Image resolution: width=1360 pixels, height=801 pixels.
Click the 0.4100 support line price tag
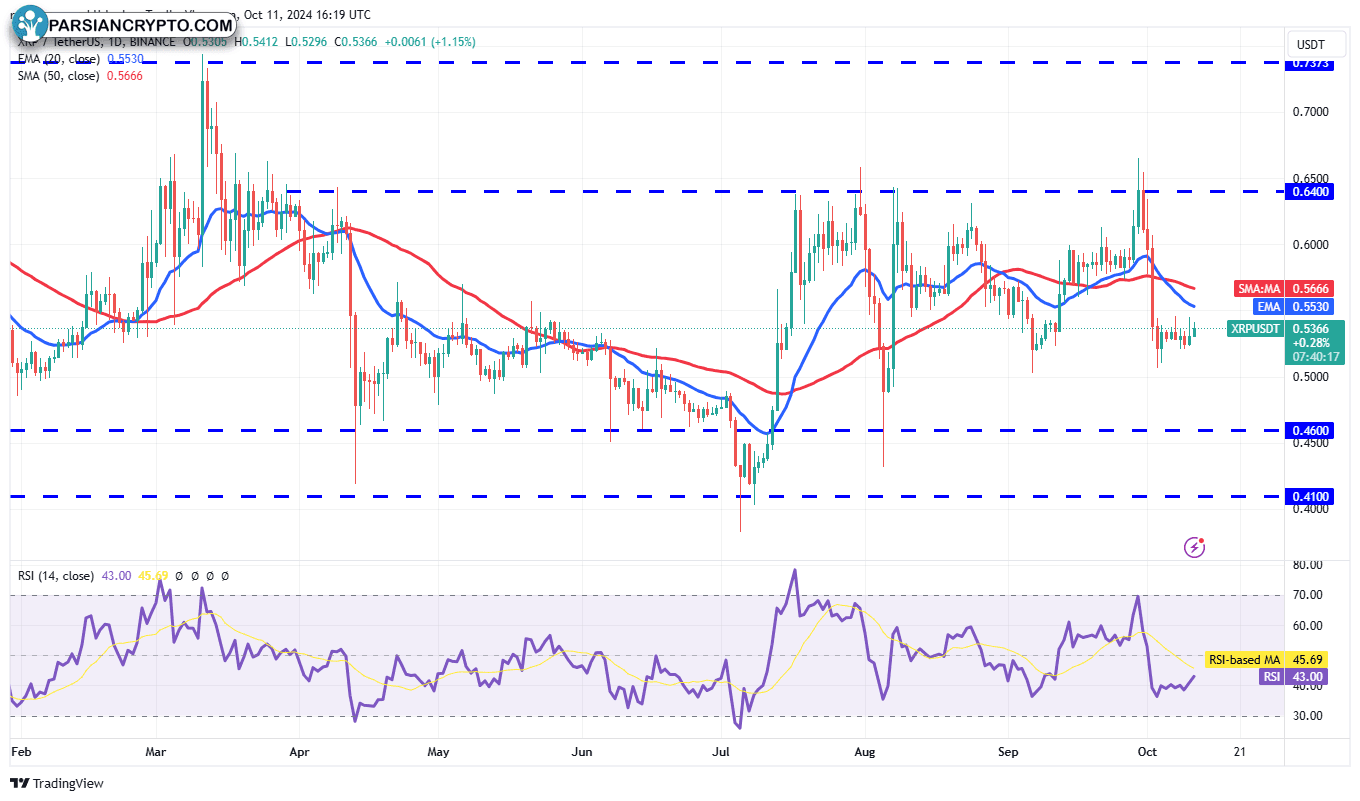[1310, 496]
